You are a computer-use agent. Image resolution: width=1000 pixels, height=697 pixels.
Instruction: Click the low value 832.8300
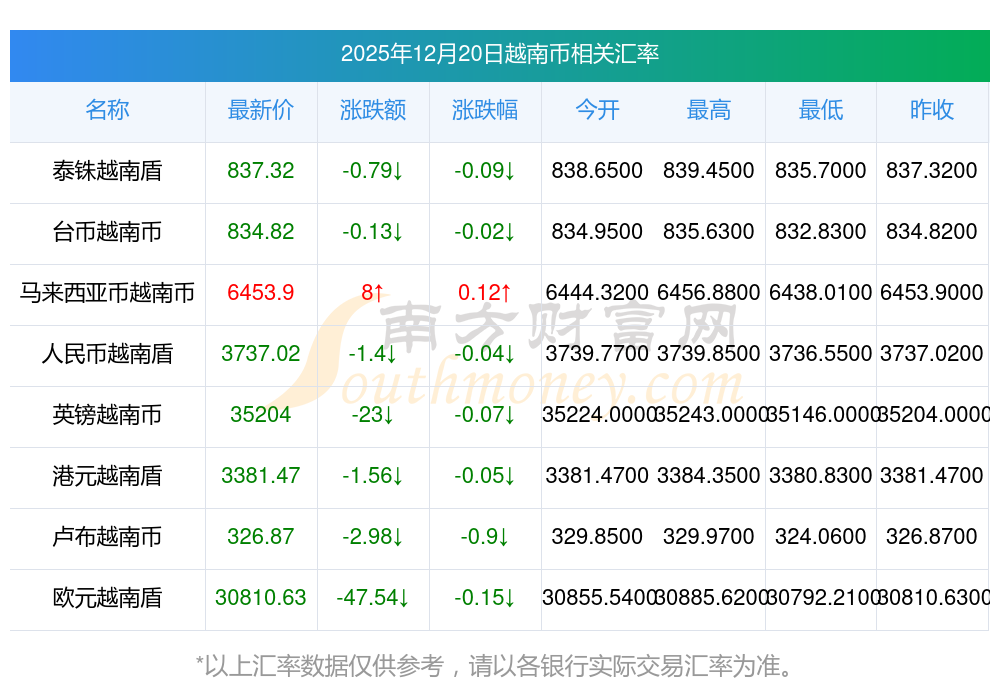coord(821,231)
